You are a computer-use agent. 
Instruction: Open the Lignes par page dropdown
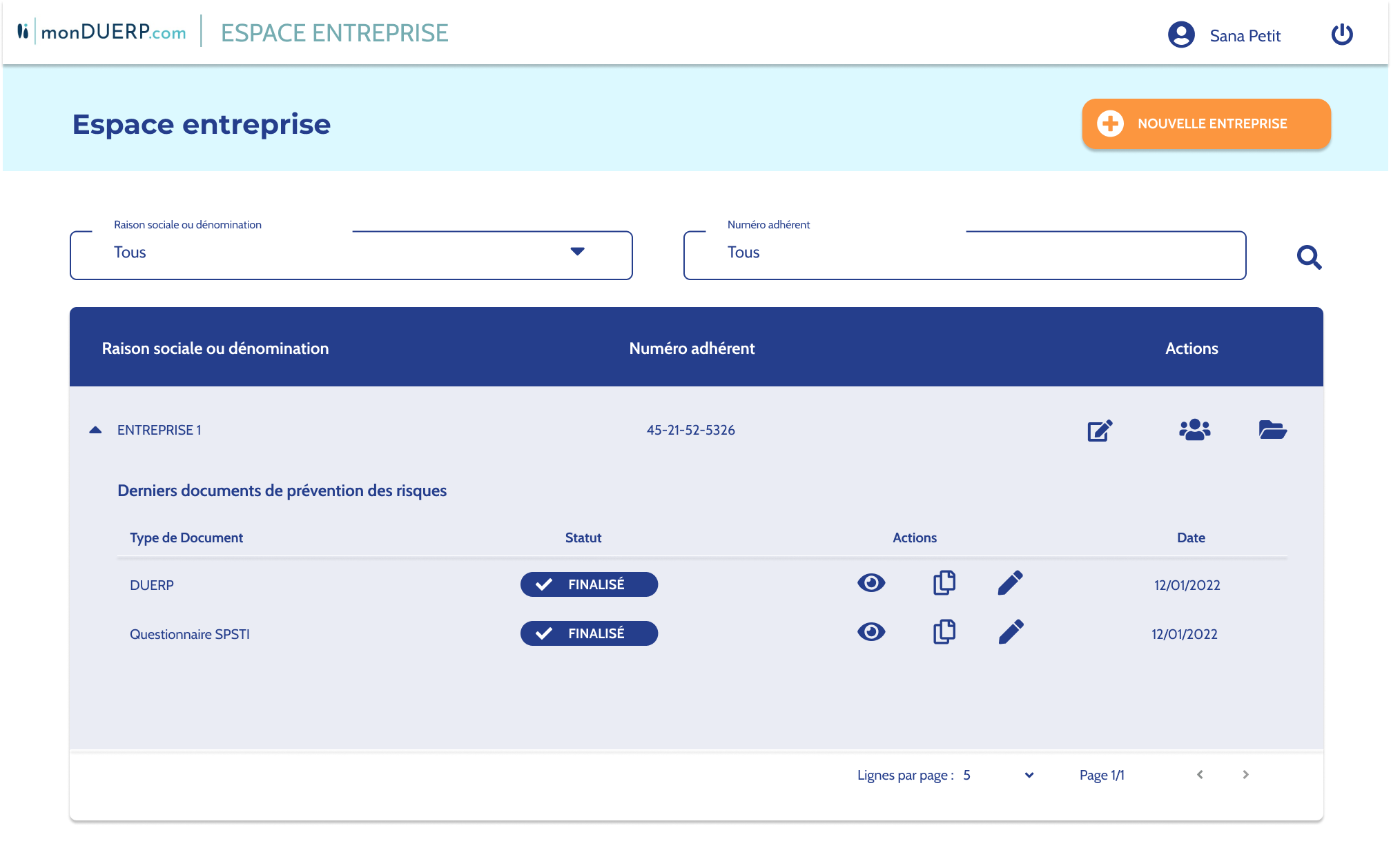999,775
